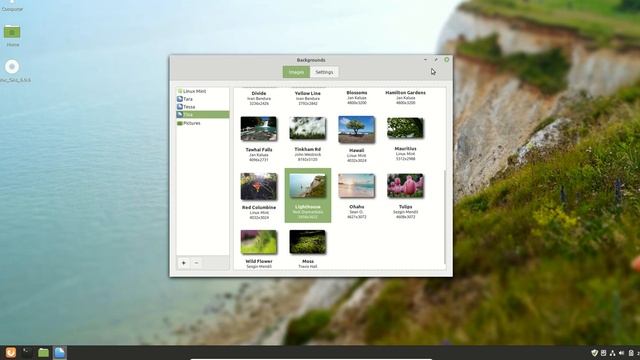Viewport: 640px width, 360px height.
Task: Select the Tara wallpaper collection
Action: pos(202,99)
